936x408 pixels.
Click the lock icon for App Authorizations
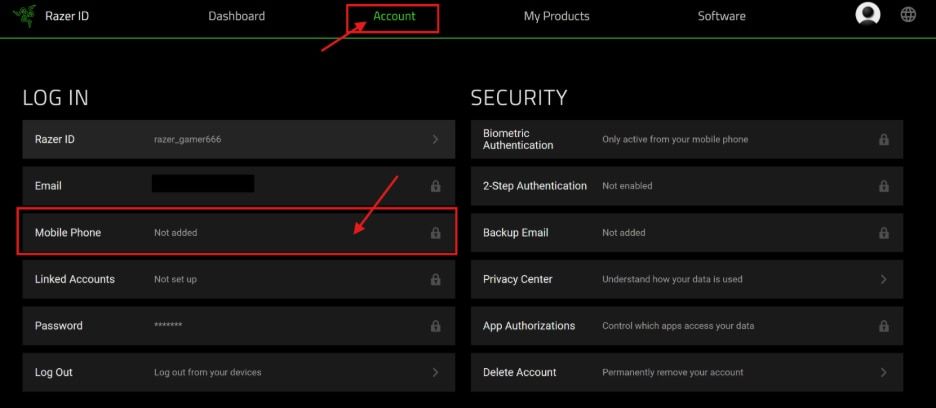pyautogui.click(x=883, y=326)
